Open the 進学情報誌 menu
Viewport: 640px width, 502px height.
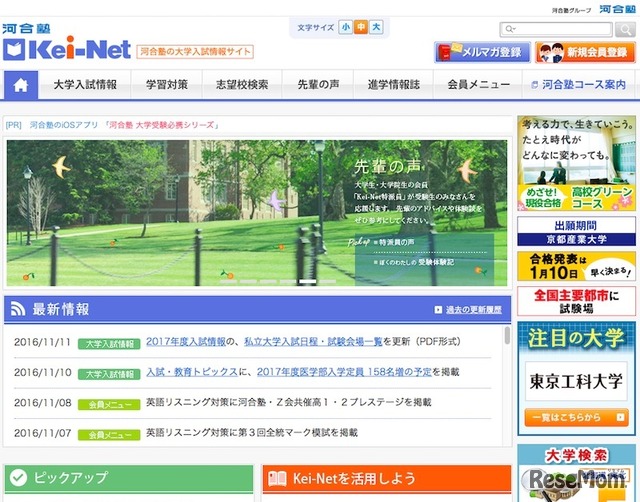[393, 85]
